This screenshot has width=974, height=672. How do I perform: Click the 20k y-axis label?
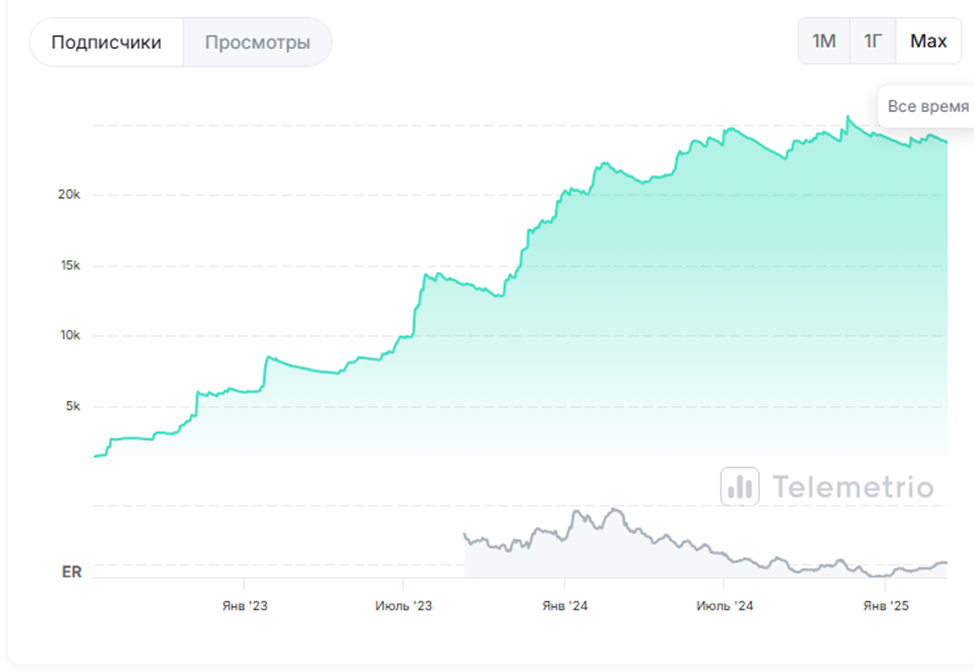point(69,194)
